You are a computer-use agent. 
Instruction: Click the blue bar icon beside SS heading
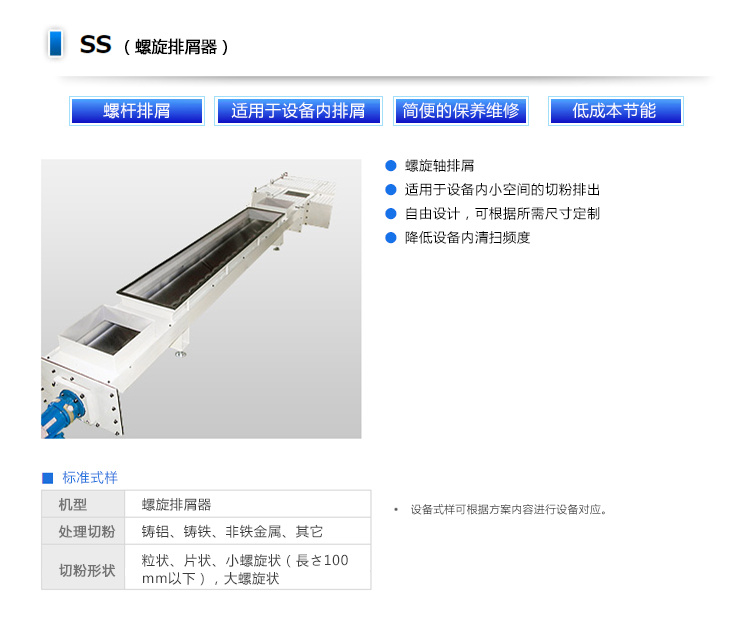tap(56, 44)
